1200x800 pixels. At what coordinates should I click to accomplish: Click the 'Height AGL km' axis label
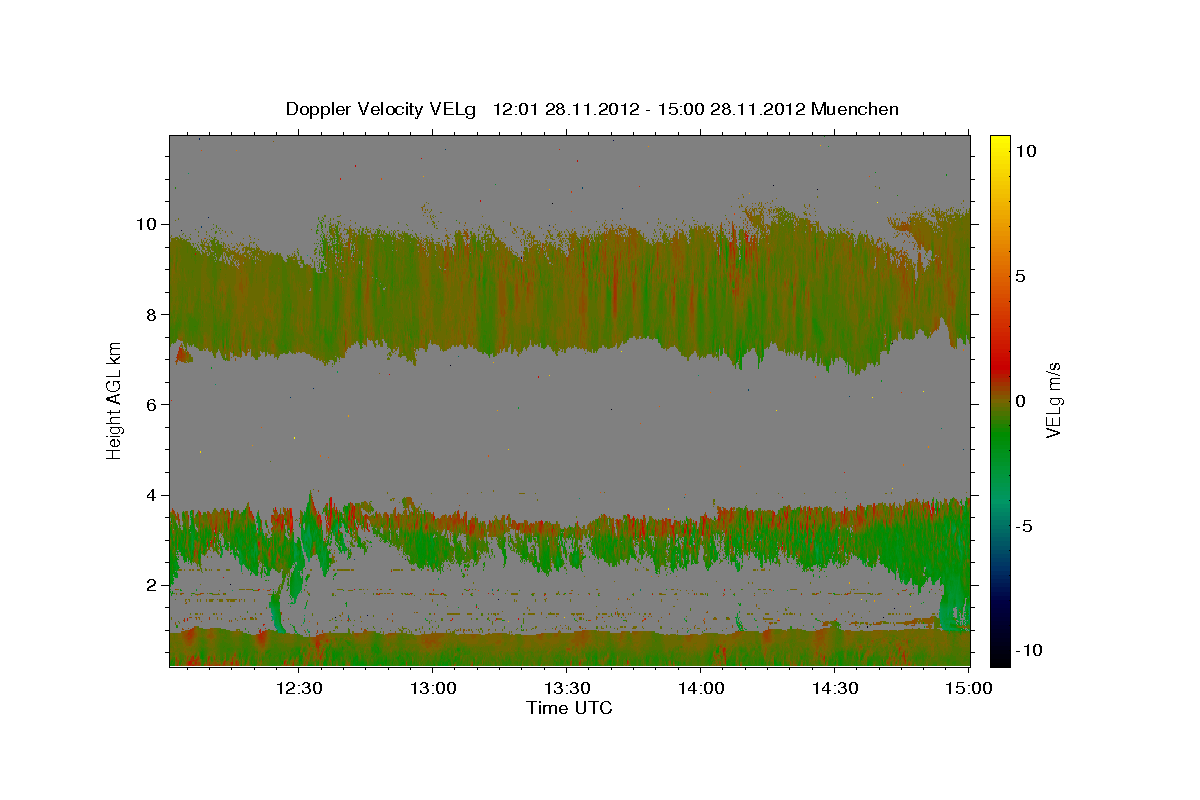(x=115, y=399)
